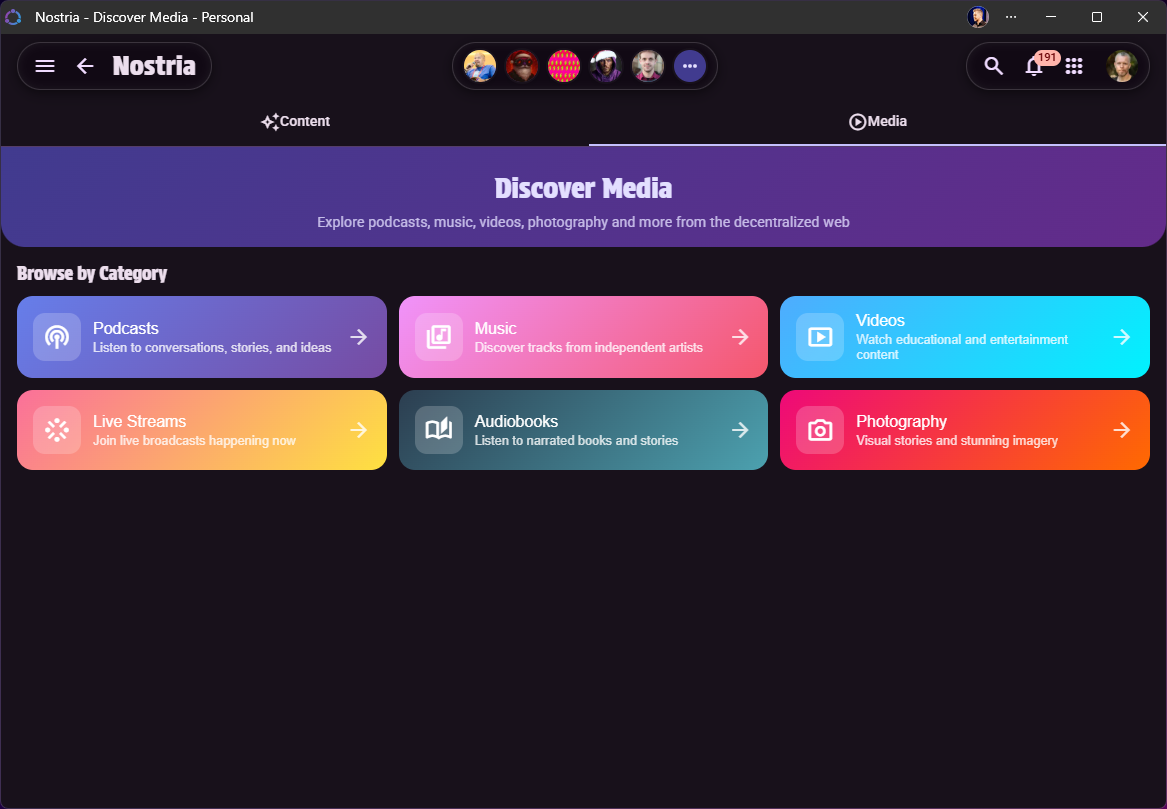Open search with the magnifier icon

coord(993,65)
